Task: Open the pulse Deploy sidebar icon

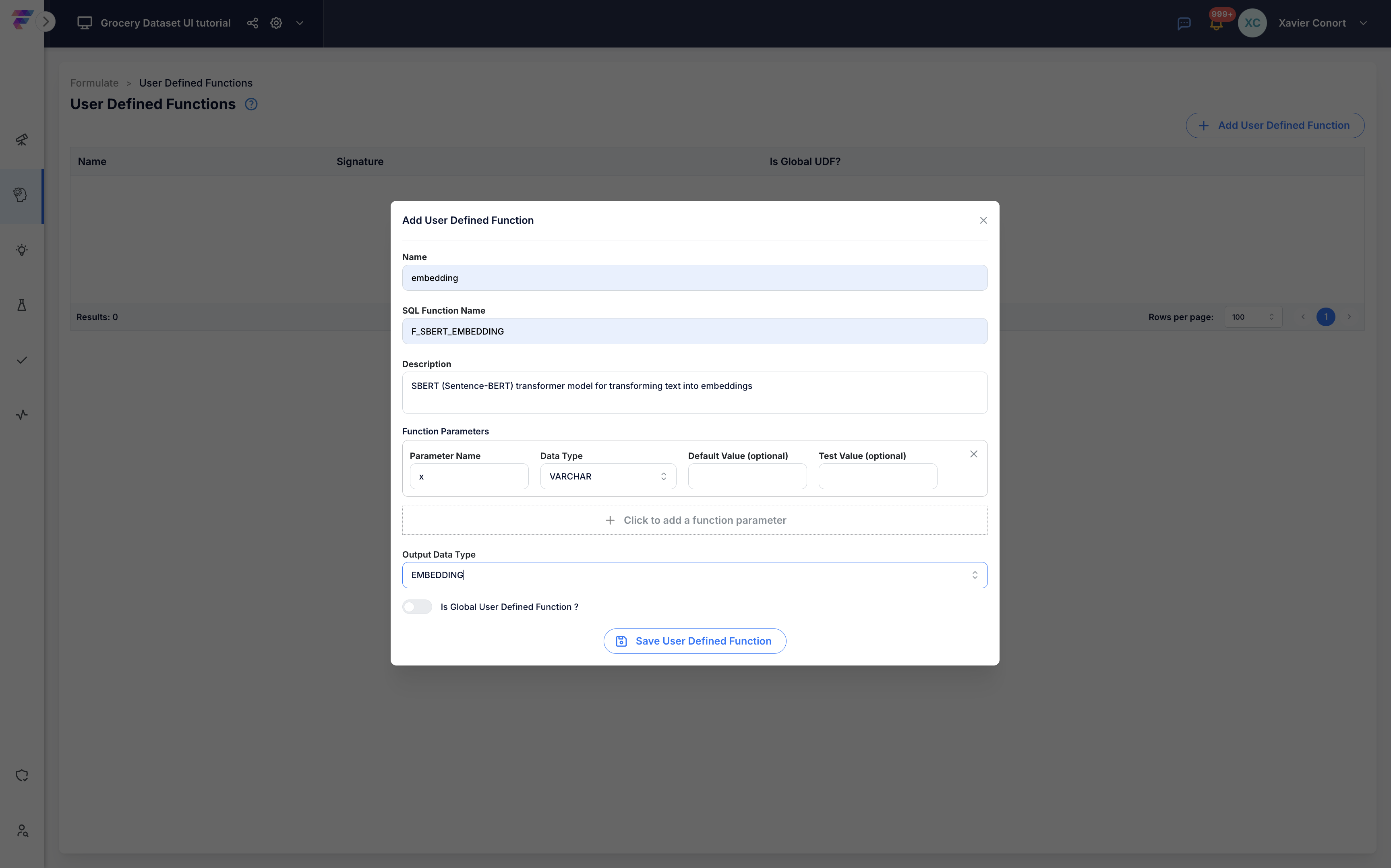Action: [x=22, y=415]
